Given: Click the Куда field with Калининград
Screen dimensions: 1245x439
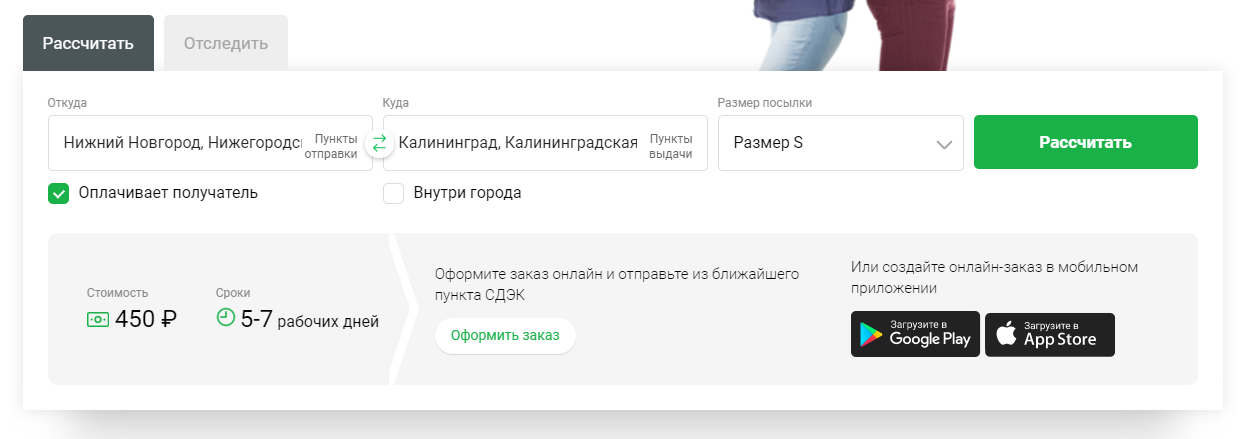Looking at the screenshot, I should coord(517,143).
